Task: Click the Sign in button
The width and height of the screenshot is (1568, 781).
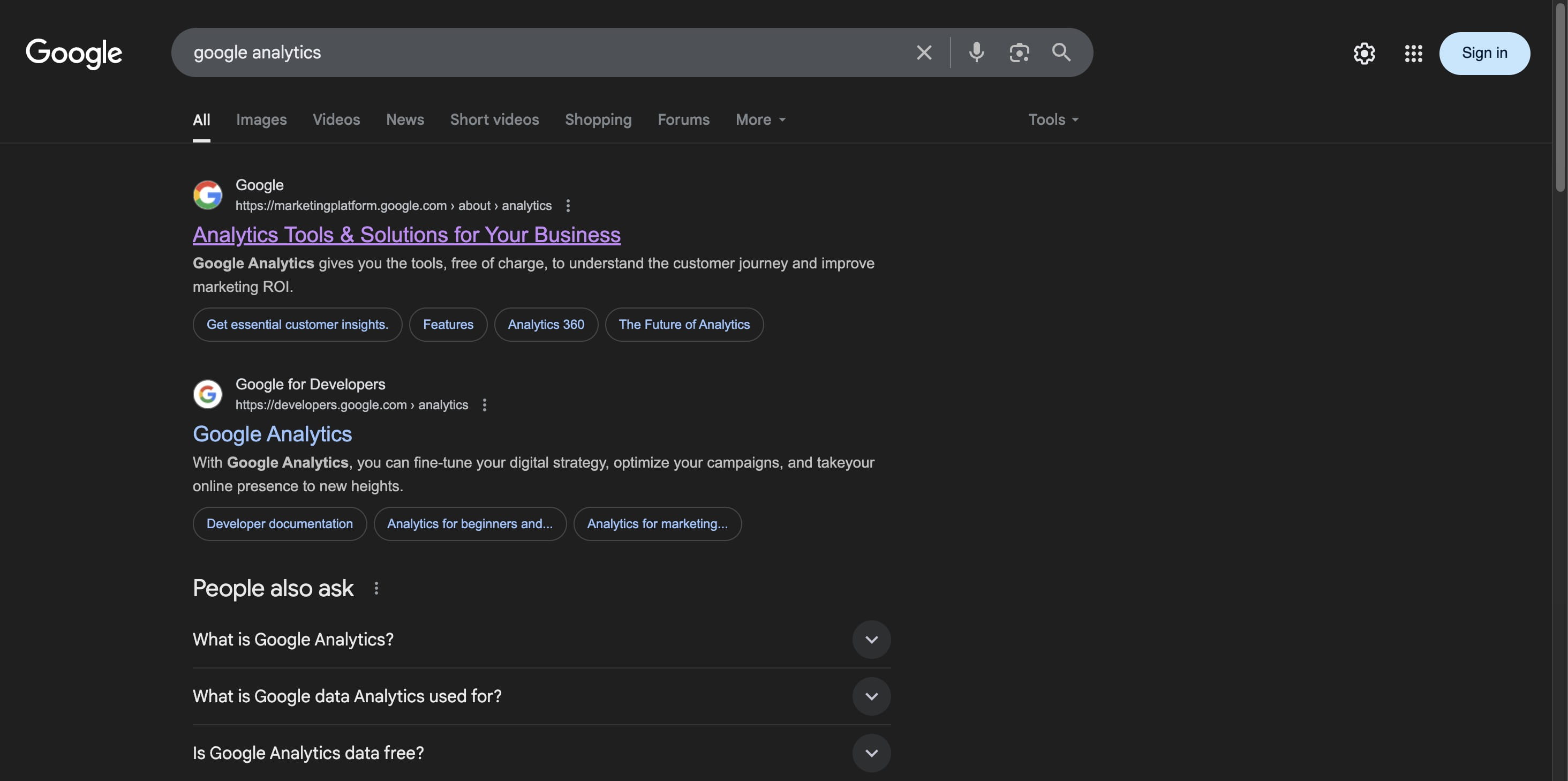Action: pos(1484,53)
